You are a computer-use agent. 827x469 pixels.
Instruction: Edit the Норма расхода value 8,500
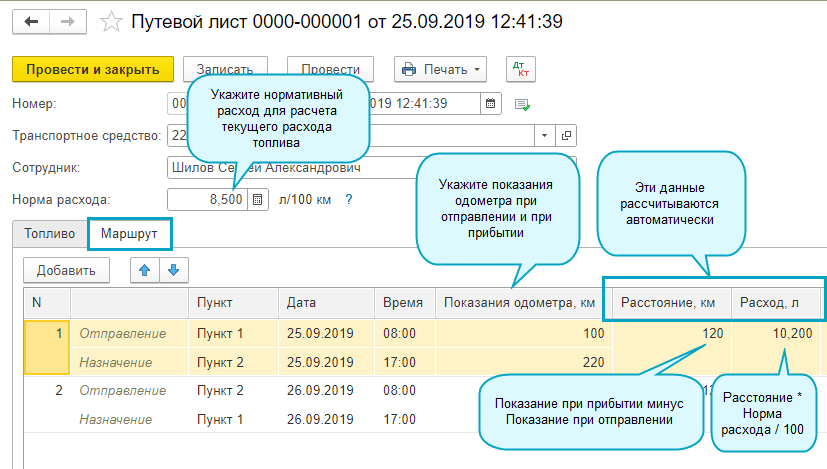(x=207, y=199)
